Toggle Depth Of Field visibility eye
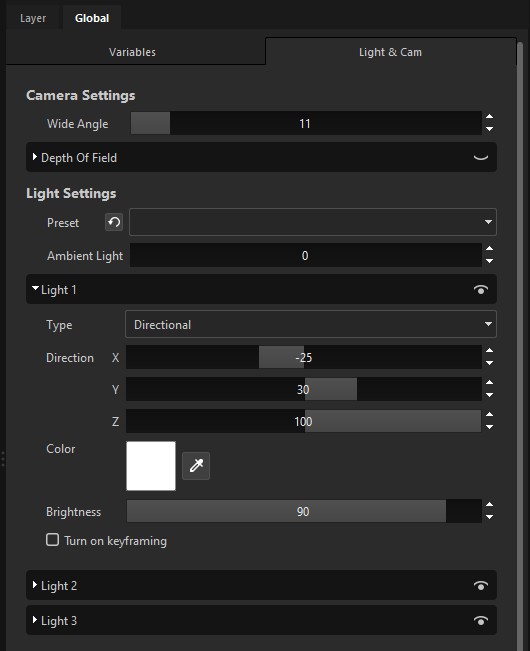Image resolution: width=530 pixels, height=651 pixels. [x=481, y=157]
